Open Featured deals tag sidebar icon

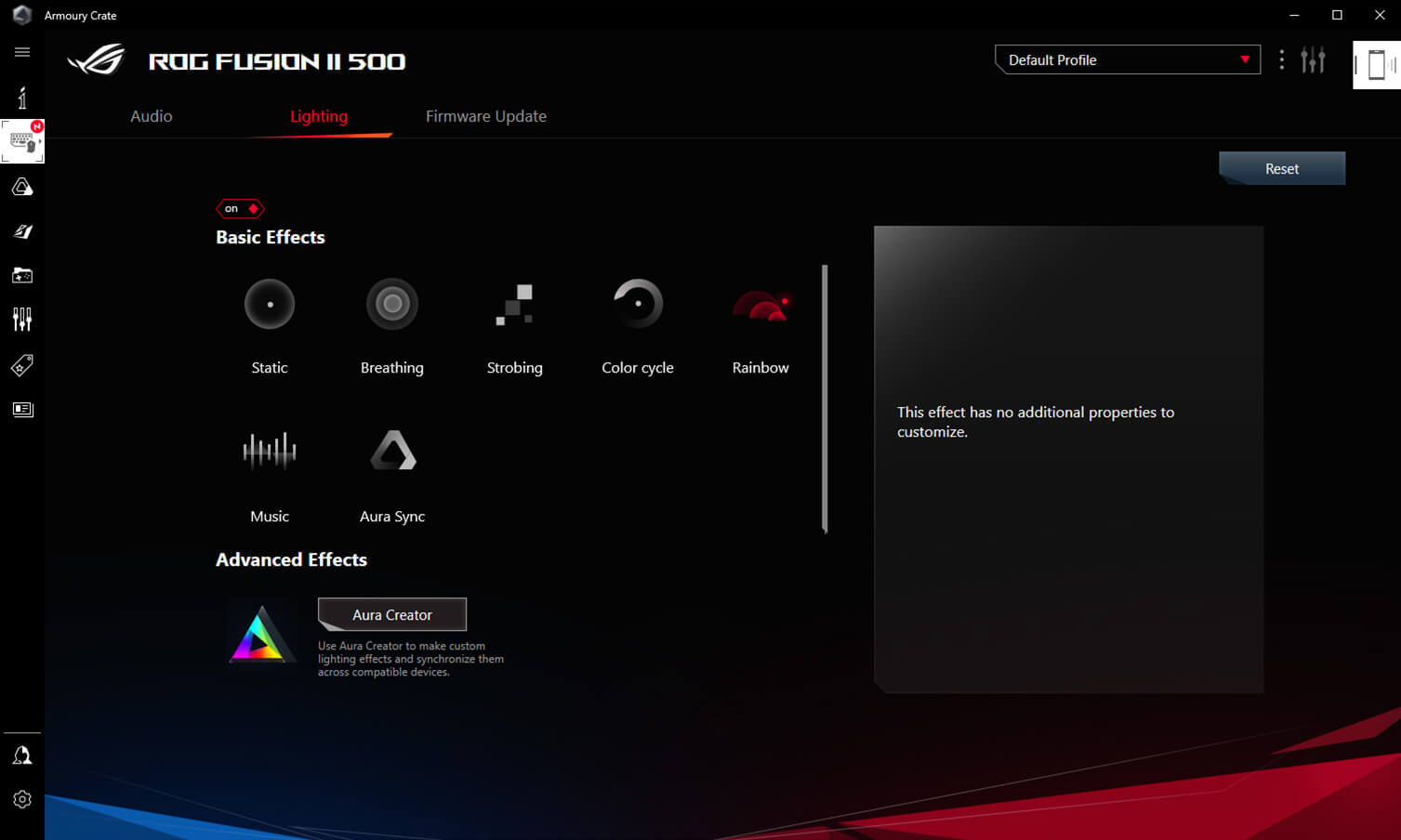tap(22, 365)
